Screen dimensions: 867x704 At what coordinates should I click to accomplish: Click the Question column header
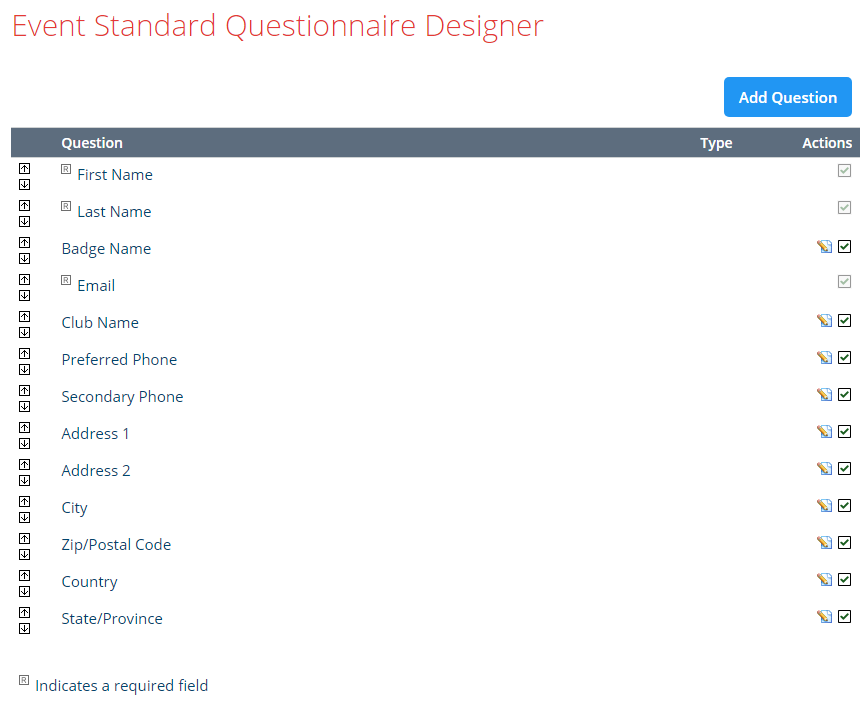pyautogui.click(x=92, y=143)
